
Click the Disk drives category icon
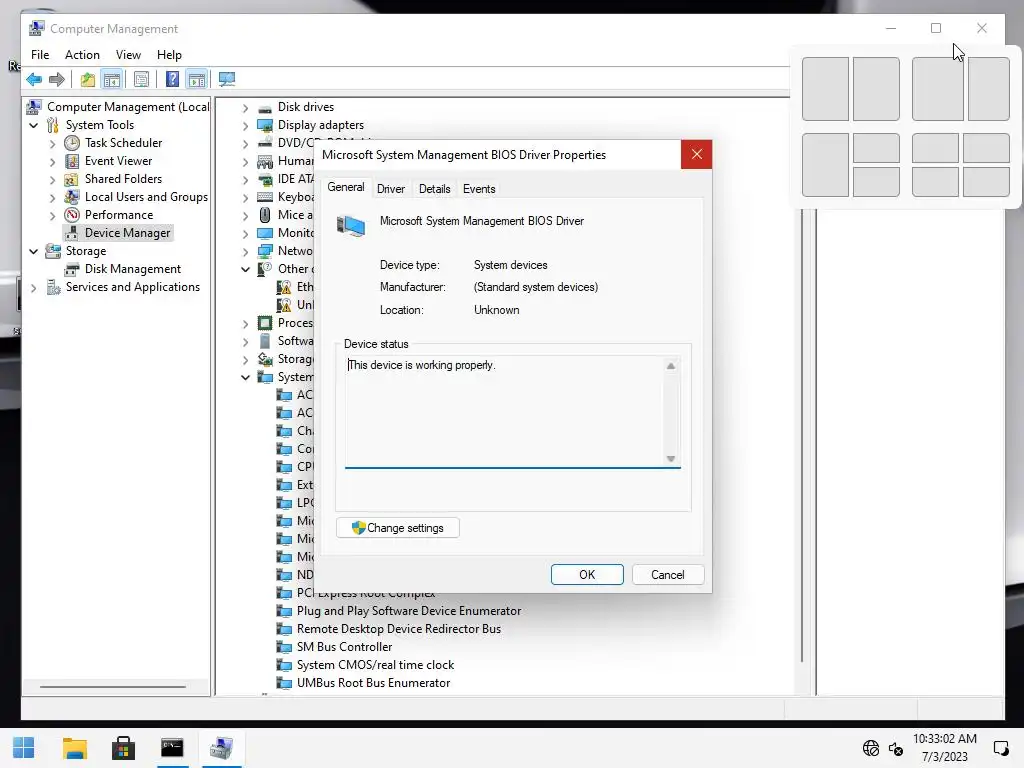tap(264, 107)
